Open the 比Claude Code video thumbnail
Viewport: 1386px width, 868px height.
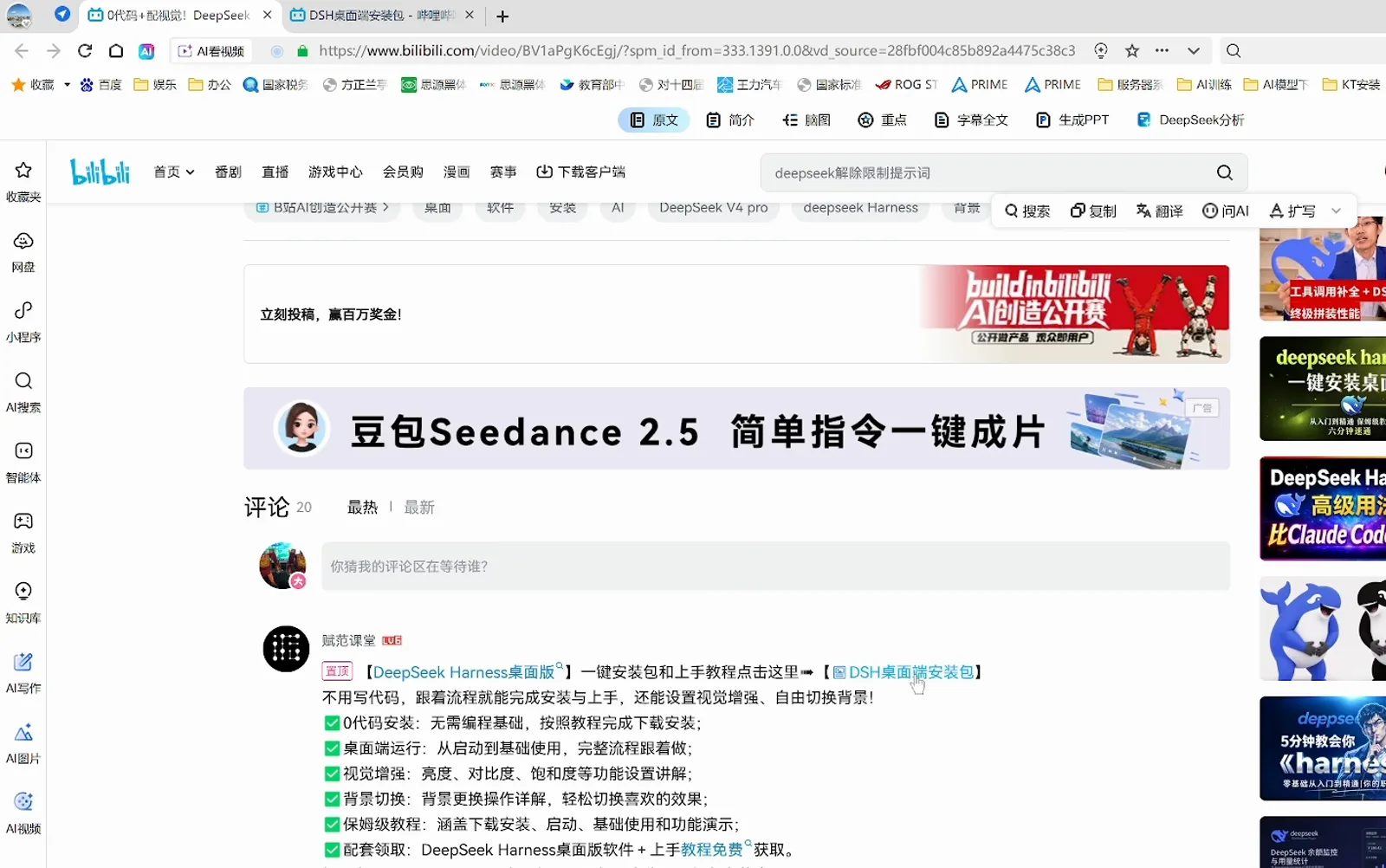(x=1323, y=508)
